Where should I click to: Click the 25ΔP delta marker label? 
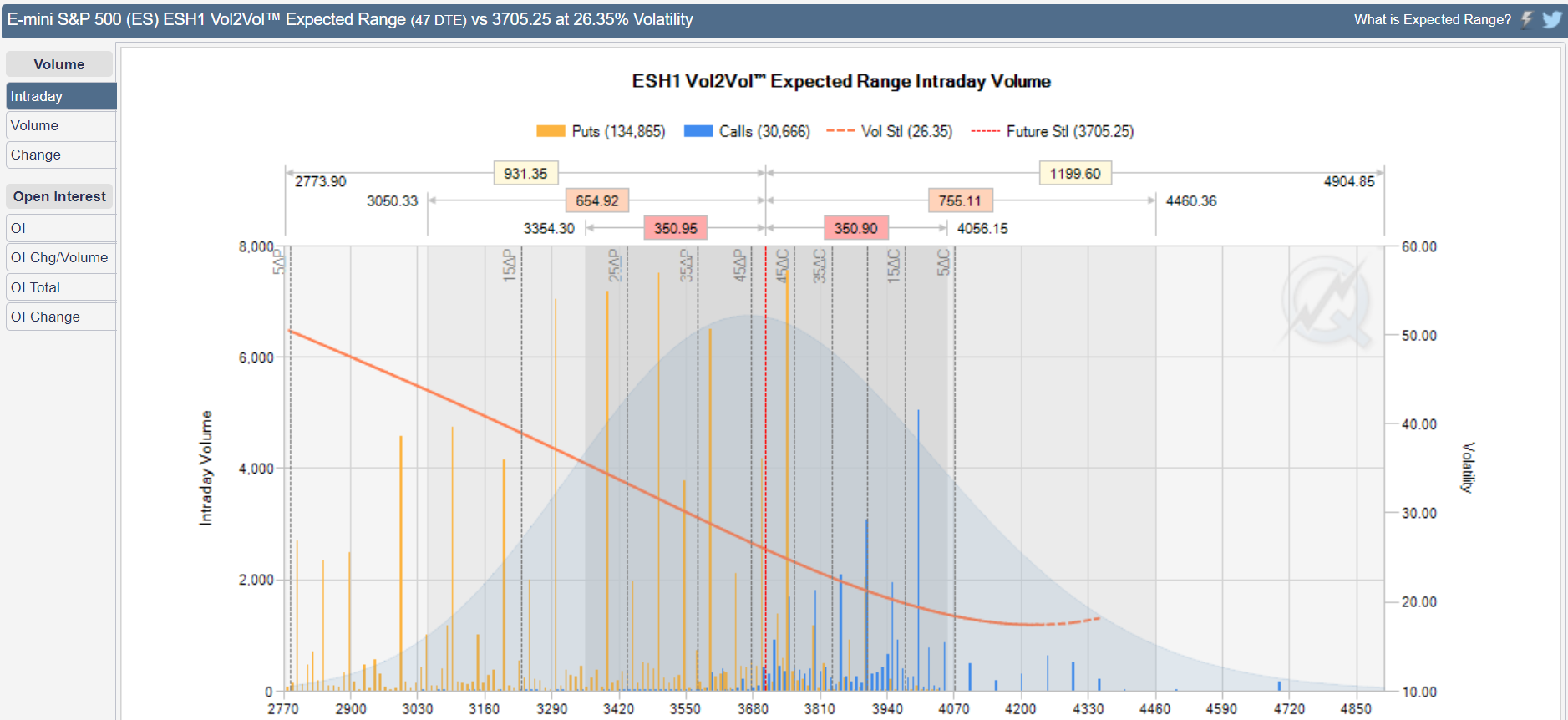[x=615, y=265]
